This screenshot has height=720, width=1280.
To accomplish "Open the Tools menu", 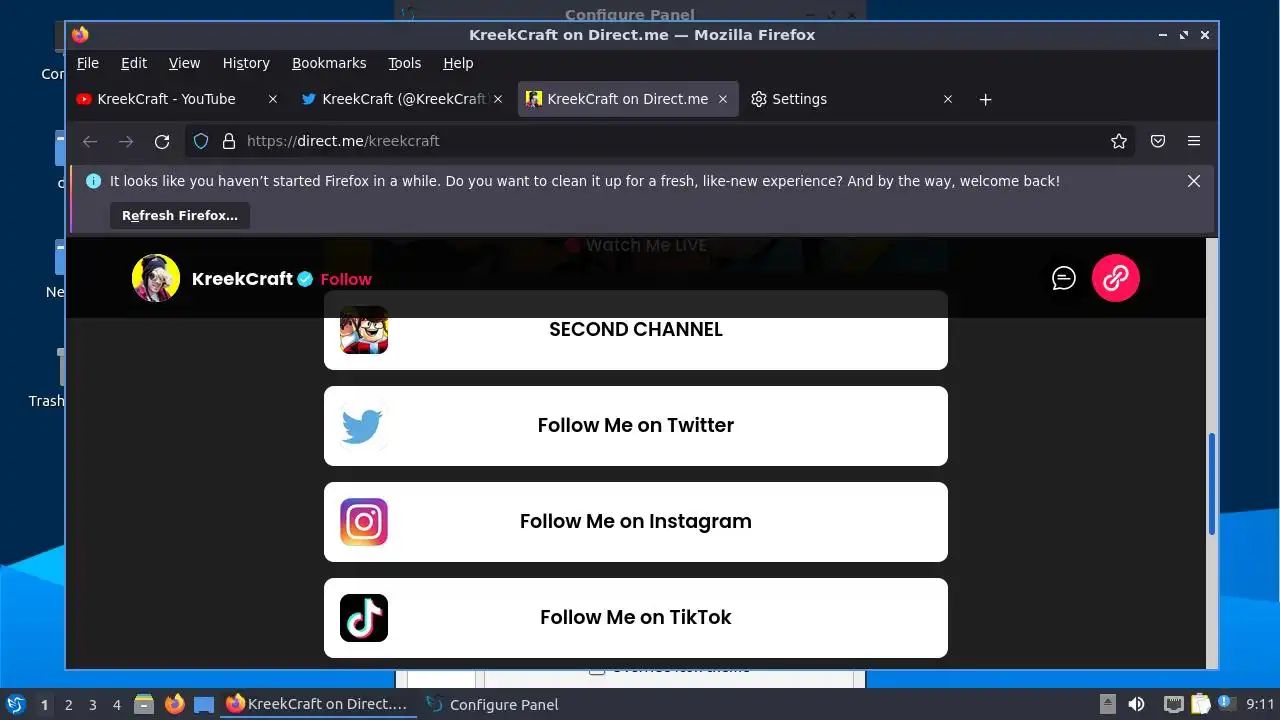I will tap(404, 63).
